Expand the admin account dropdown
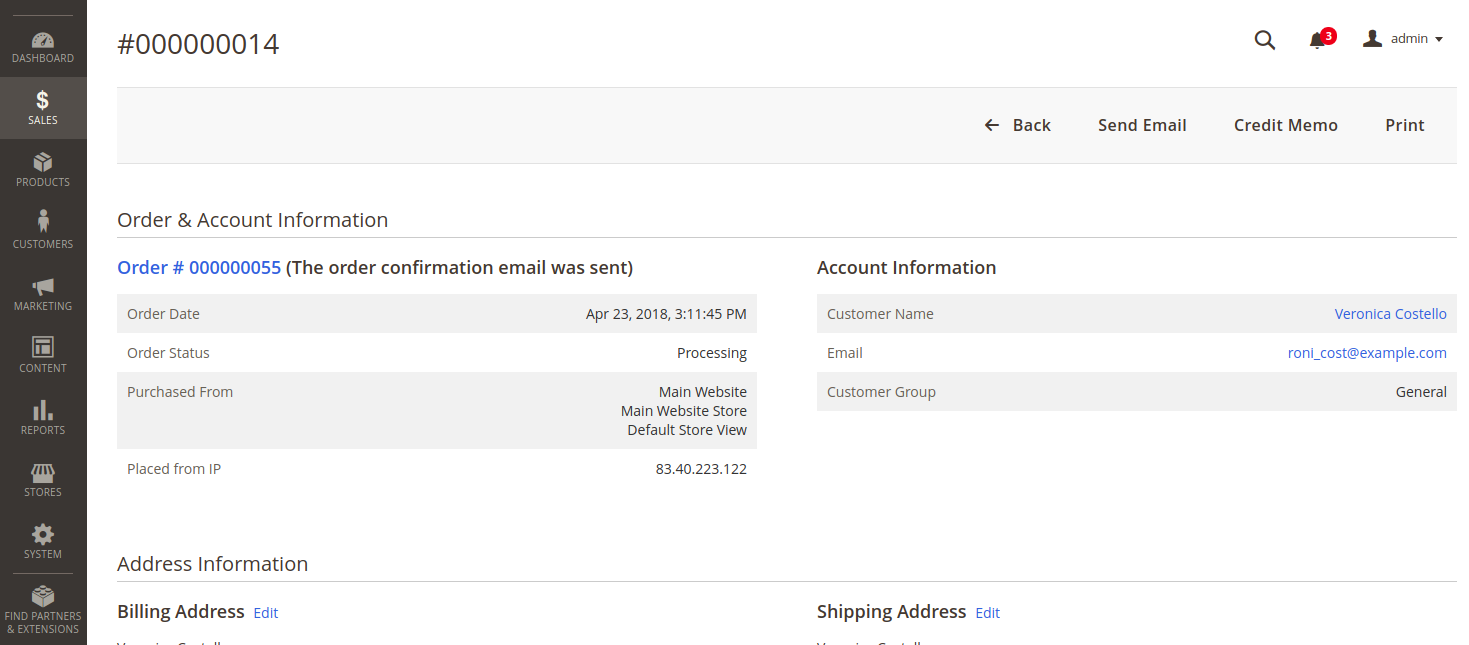Image resolution: width=1469 pixels, height=645 pixels. coord(1404,39)
